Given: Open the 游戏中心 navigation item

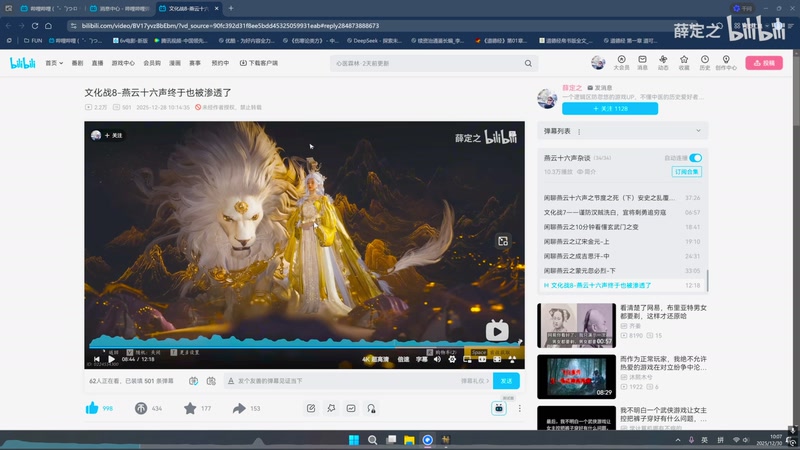Looking at the screenshot, I should click(x=123, y=63).
